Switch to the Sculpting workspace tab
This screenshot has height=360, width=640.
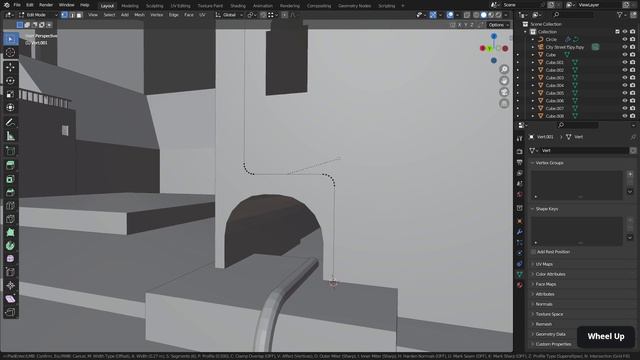click(x=155, y=6)
